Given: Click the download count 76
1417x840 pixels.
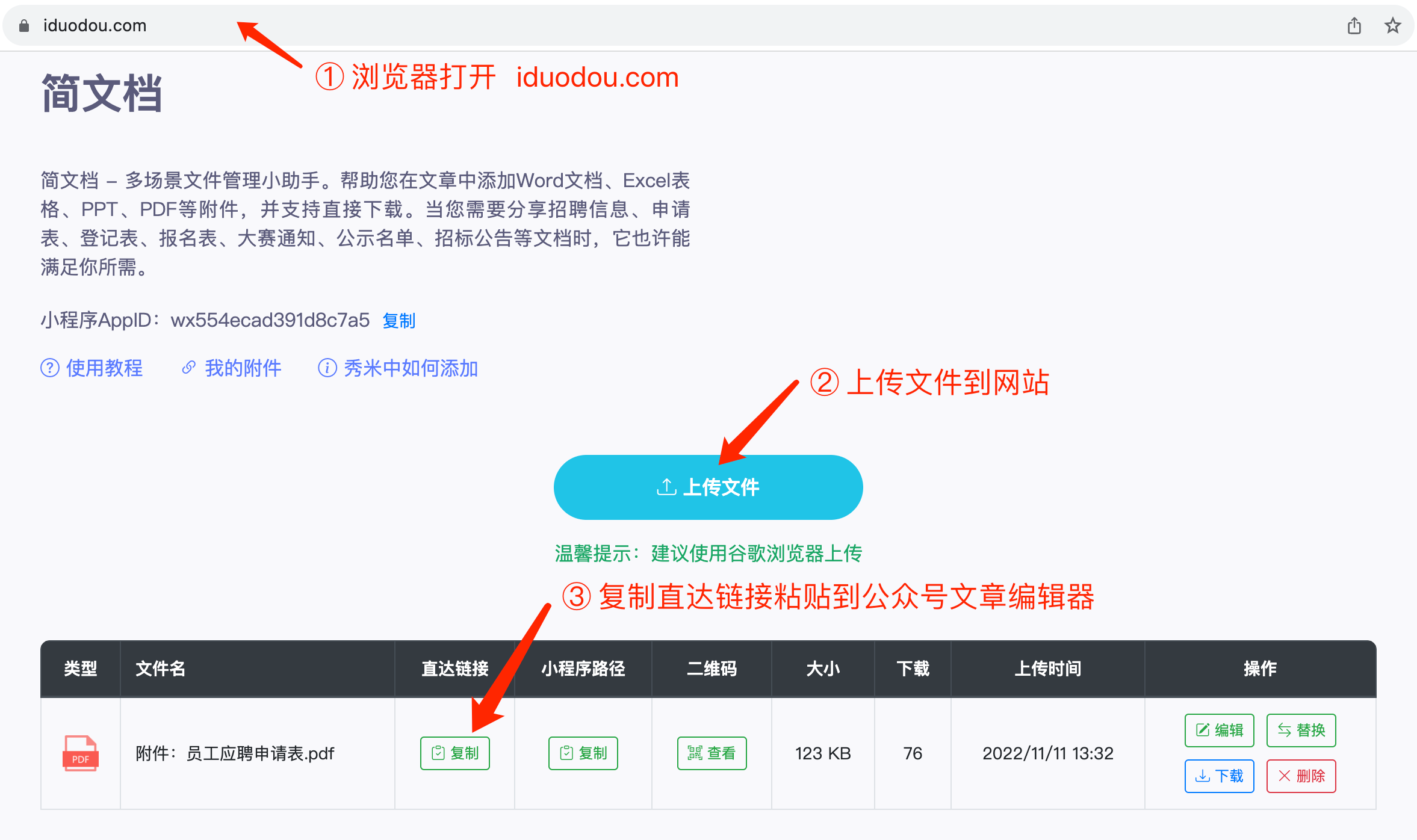Looking at the screenshot, I should click(x=913, y=753).
